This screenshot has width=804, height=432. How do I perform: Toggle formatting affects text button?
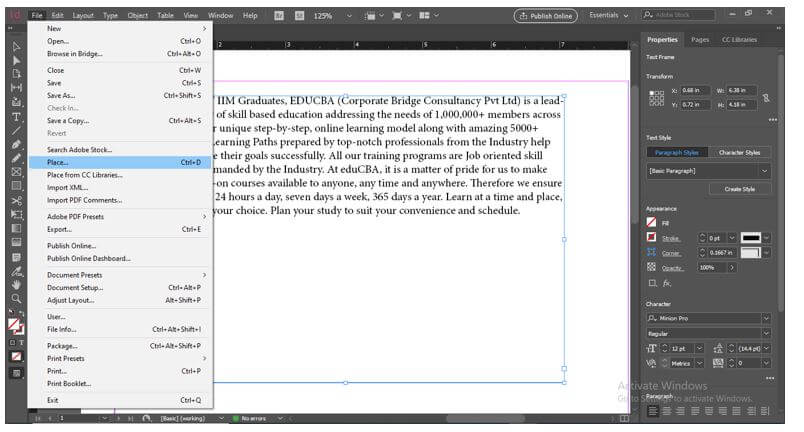coord(22,342)
